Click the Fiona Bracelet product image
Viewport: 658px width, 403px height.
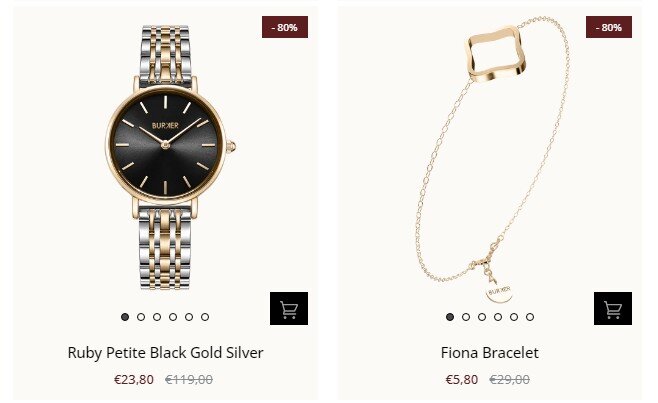point(490,160)
